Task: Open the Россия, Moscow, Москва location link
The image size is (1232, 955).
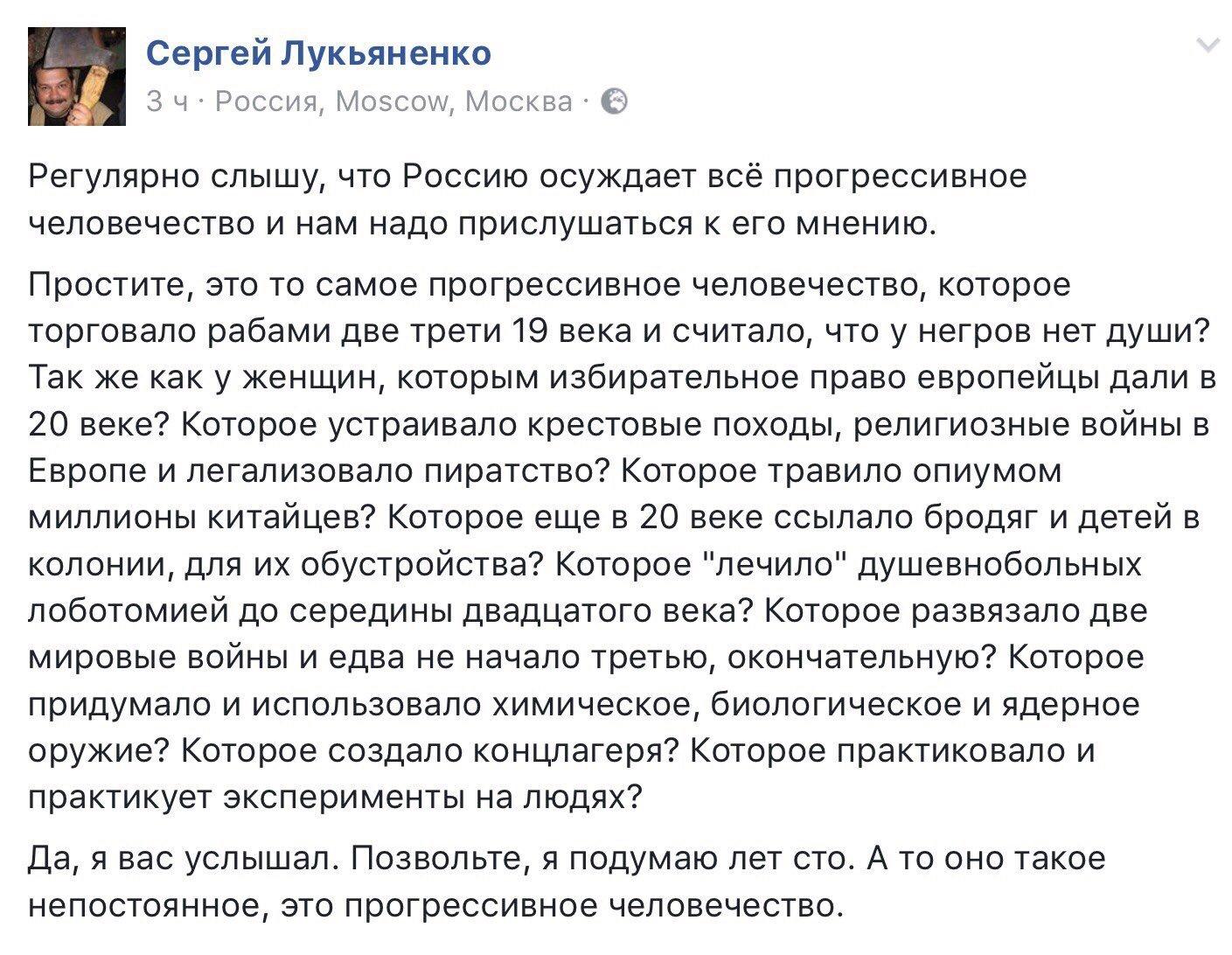Action: [393, 102]
